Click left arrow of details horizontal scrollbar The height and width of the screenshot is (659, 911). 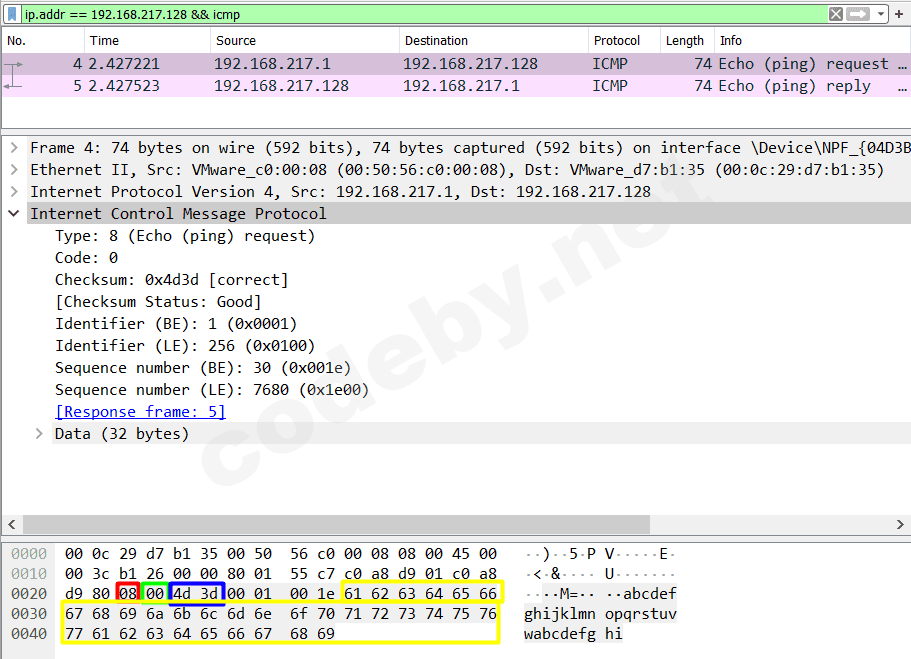click(12, 524)
